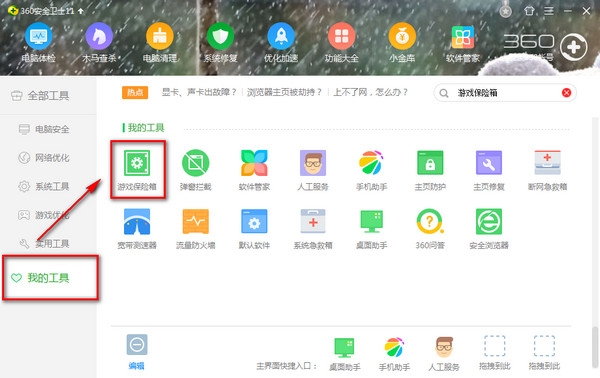Select 功能大全 in the top toolbar
The width and height of the screenshot is (600, 378).
pyautogui.click(x=342, y=42)
